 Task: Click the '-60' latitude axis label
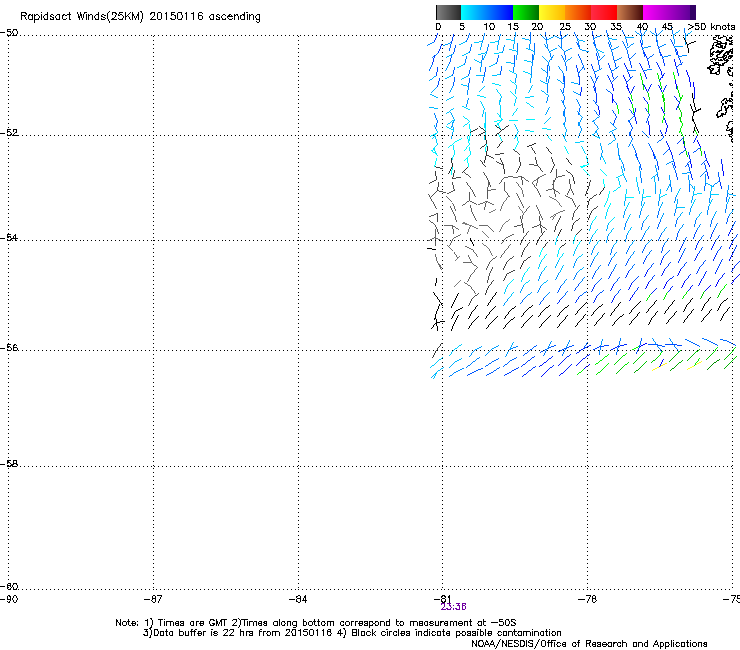pos(9,586)
